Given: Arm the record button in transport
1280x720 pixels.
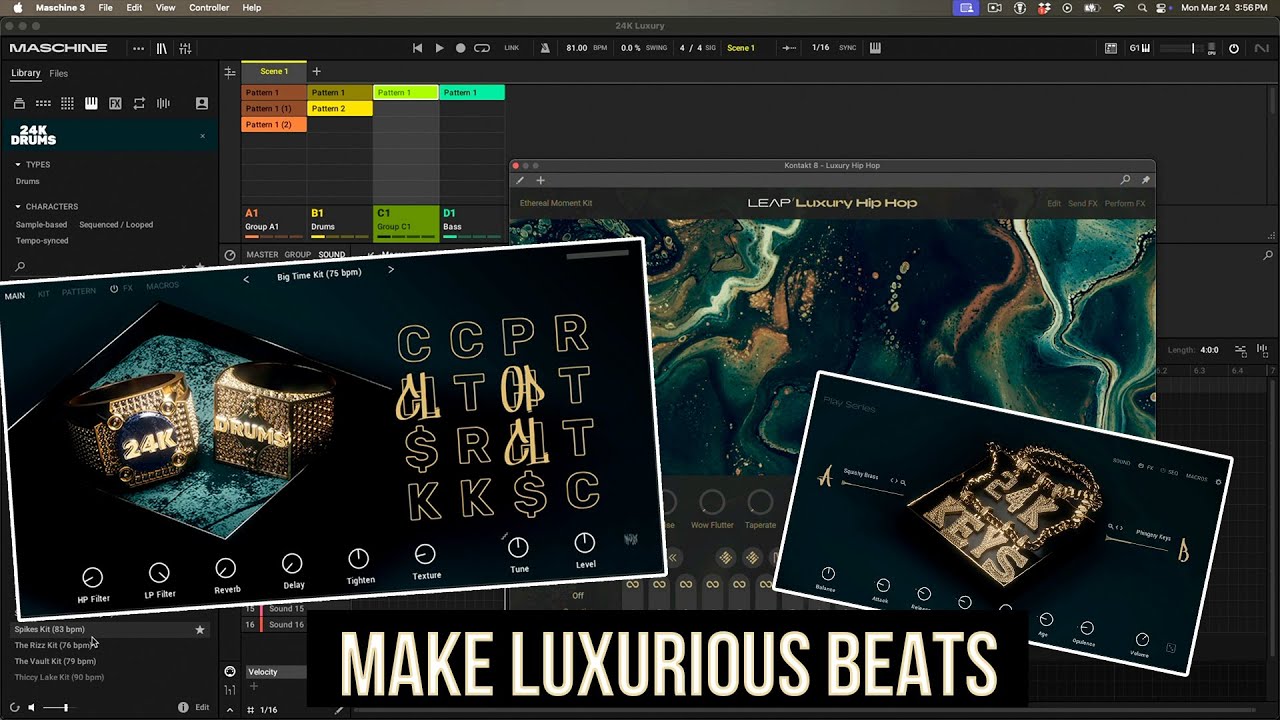Looking at the screenshot, I should tap(460, 48).
